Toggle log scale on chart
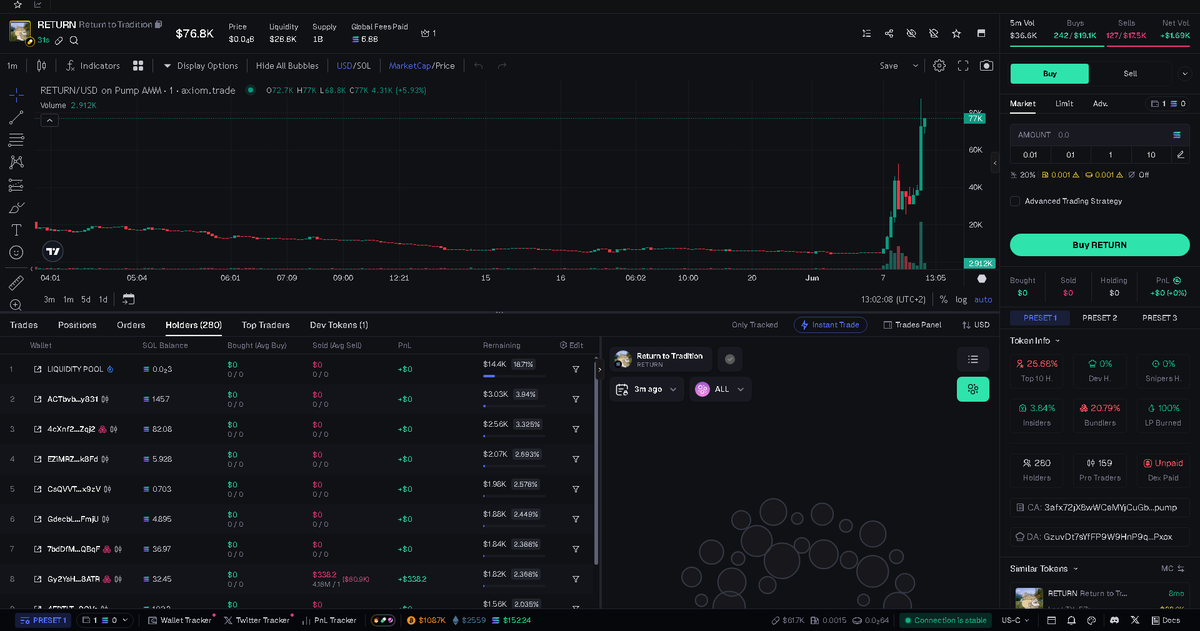This screenshot has height=631, width=1200. (x=961, y=299)
